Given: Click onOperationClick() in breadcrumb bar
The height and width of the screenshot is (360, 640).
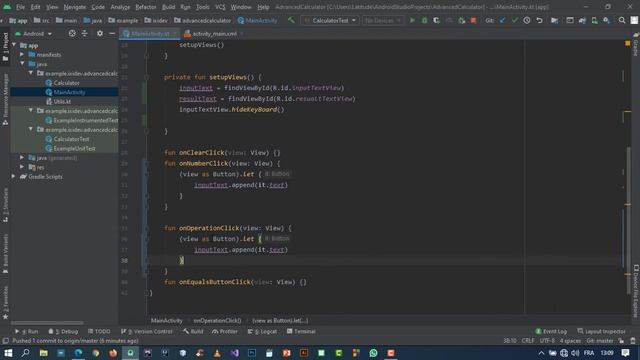Looking at the screenshot, I should pos(217,321).
